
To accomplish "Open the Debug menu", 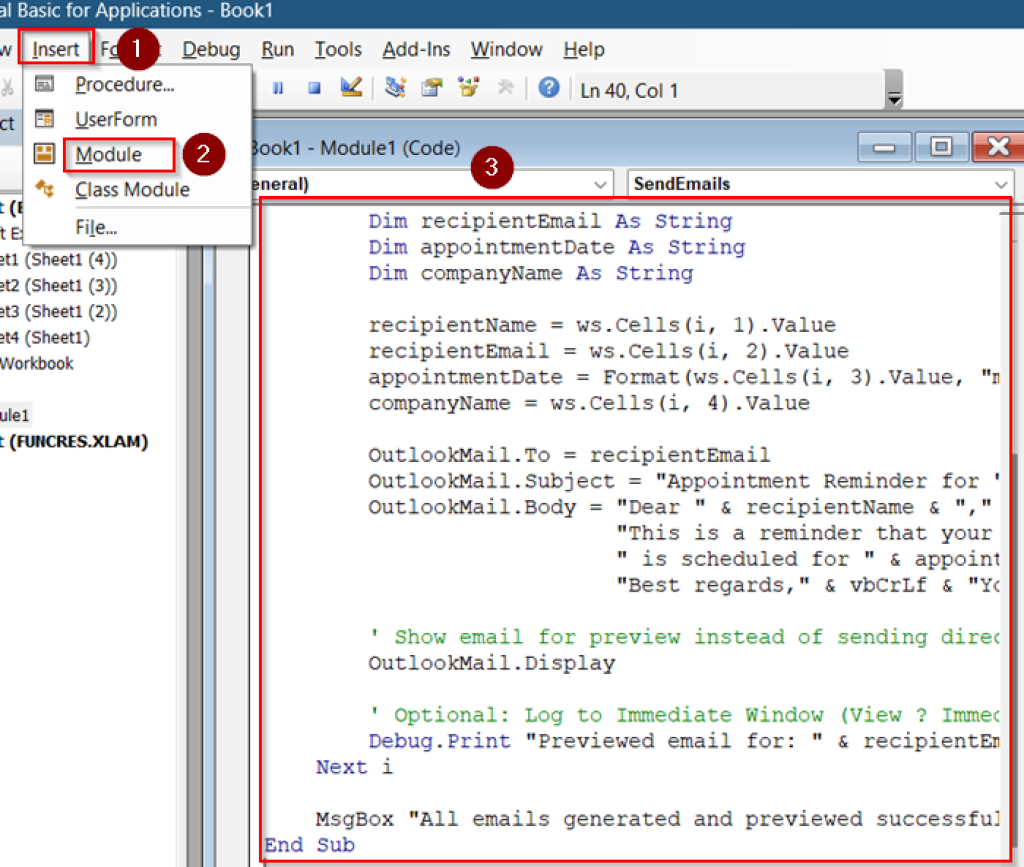I will pyautogui.click(x=211, y=49).
